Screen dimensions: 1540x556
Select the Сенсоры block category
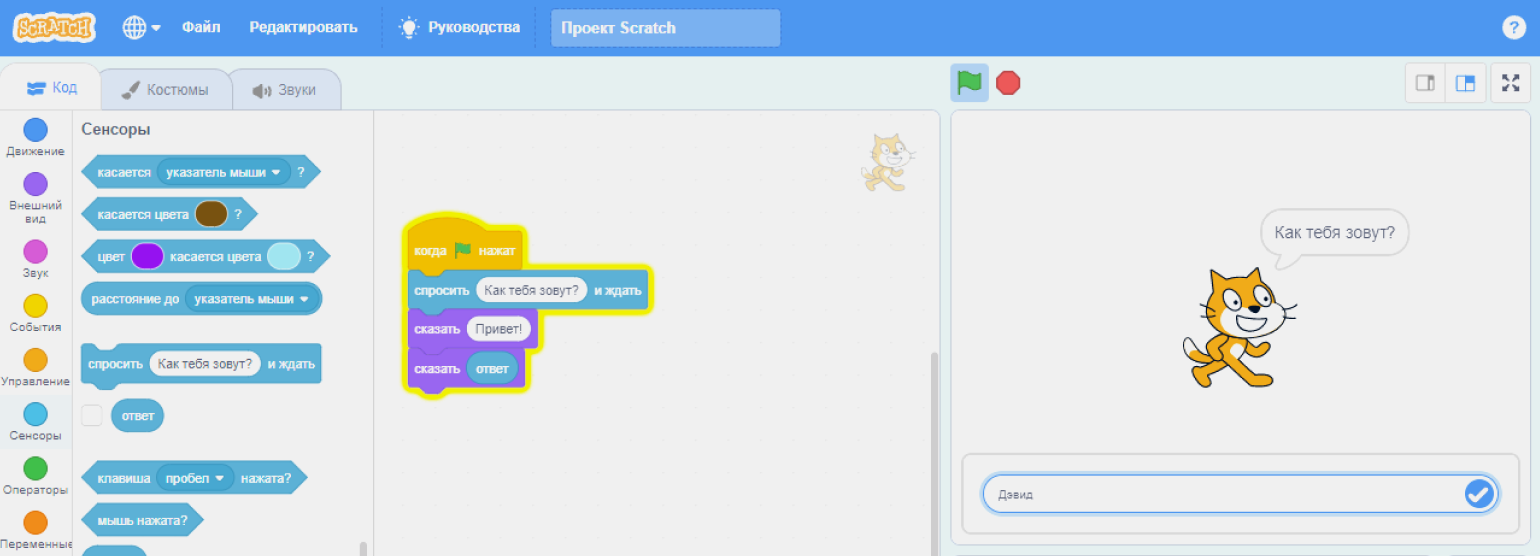pos(35,422)
